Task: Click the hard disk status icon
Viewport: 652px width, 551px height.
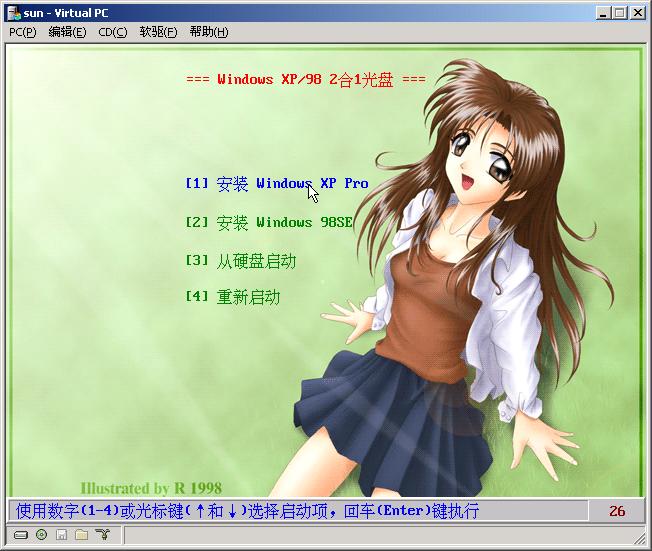Action: click(x=21, y=535)
